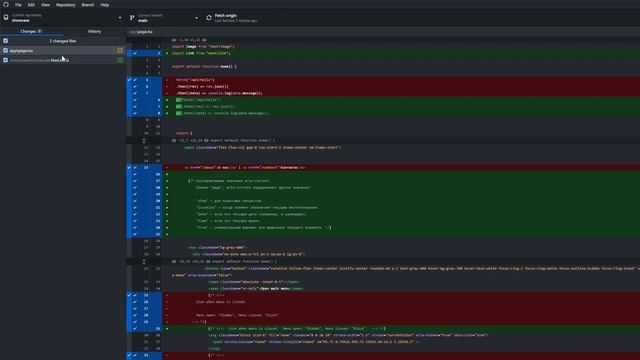Toggle the select-all changed files checkbox

pos(5,41)
